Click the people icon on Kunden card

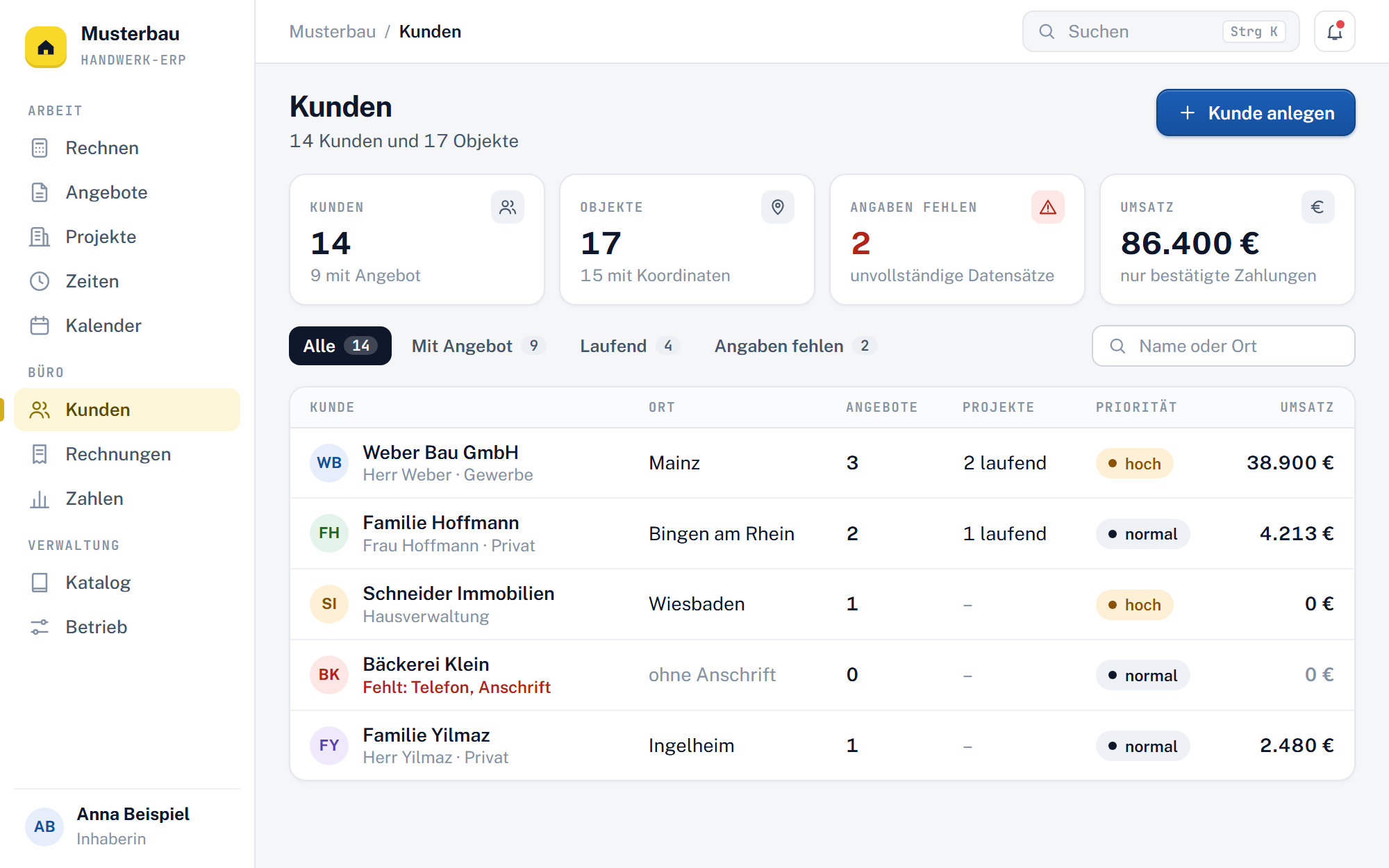[x=508, y=207]
